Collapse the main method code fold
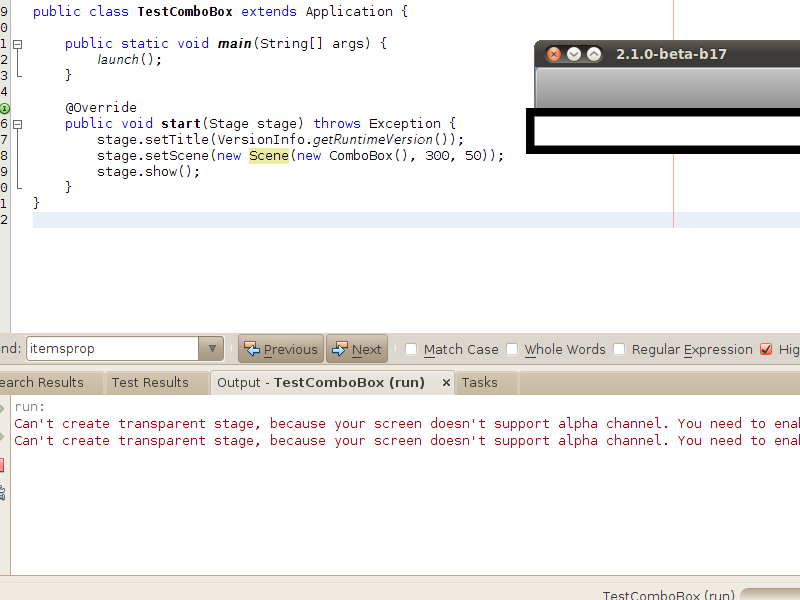This screenshot has height=600, width=800. (18, 44)
